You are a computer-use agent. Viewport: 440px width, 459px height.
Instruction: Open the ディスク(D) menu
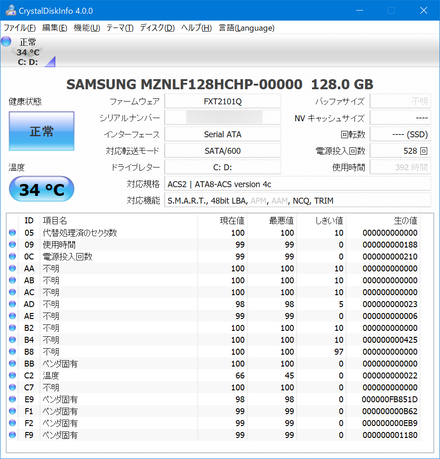157,28
